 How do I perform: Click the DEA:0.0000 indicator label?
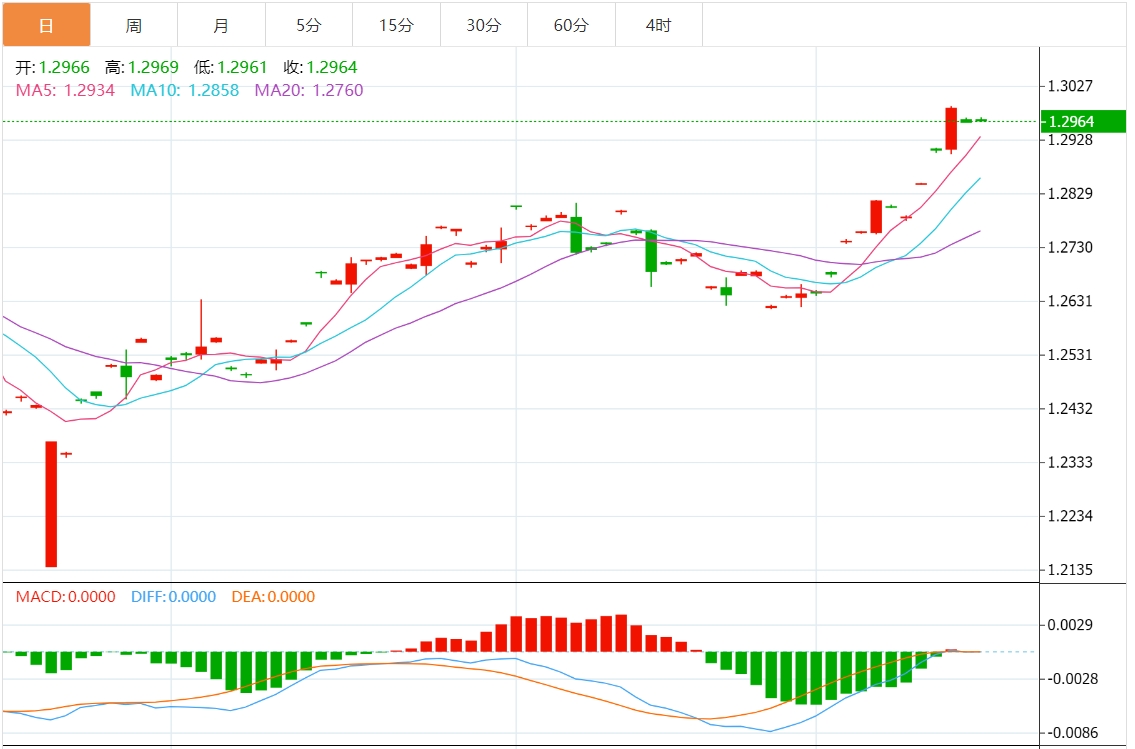pyautogui.click(x=274, y=597)
